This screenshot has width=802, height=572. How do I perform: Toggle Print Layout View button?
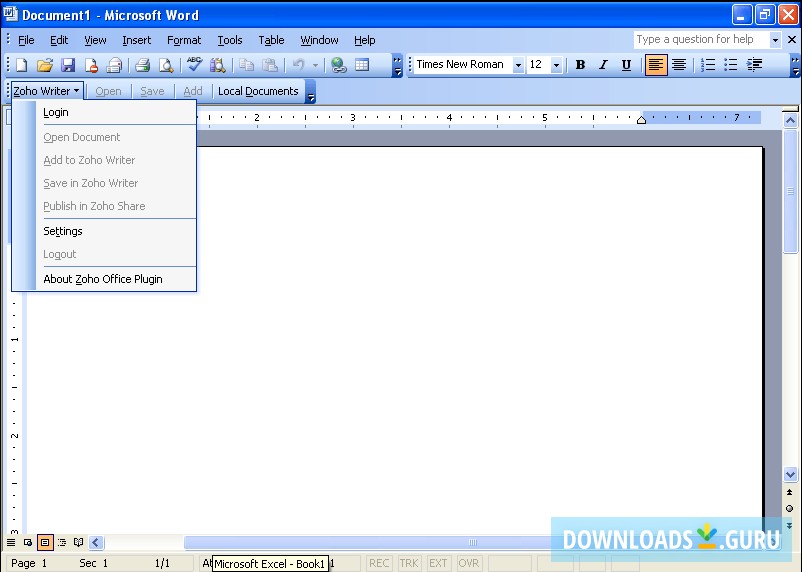point(44,542)
